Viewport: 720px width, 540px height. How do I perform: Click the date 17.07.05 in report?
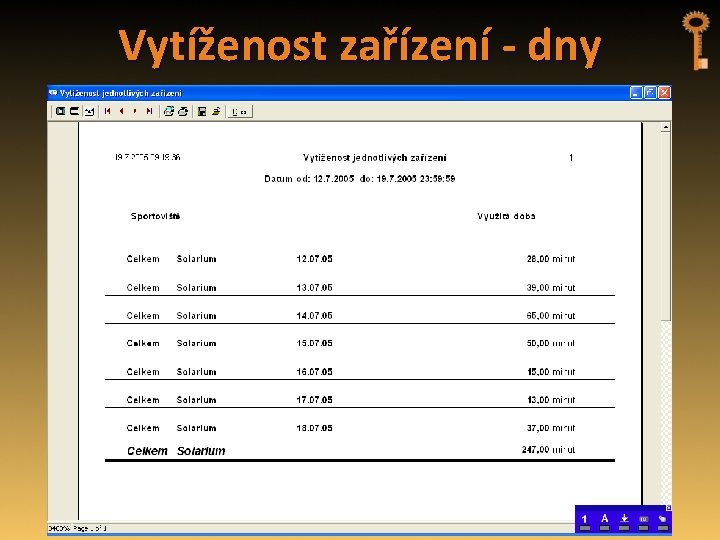[314, 400]
